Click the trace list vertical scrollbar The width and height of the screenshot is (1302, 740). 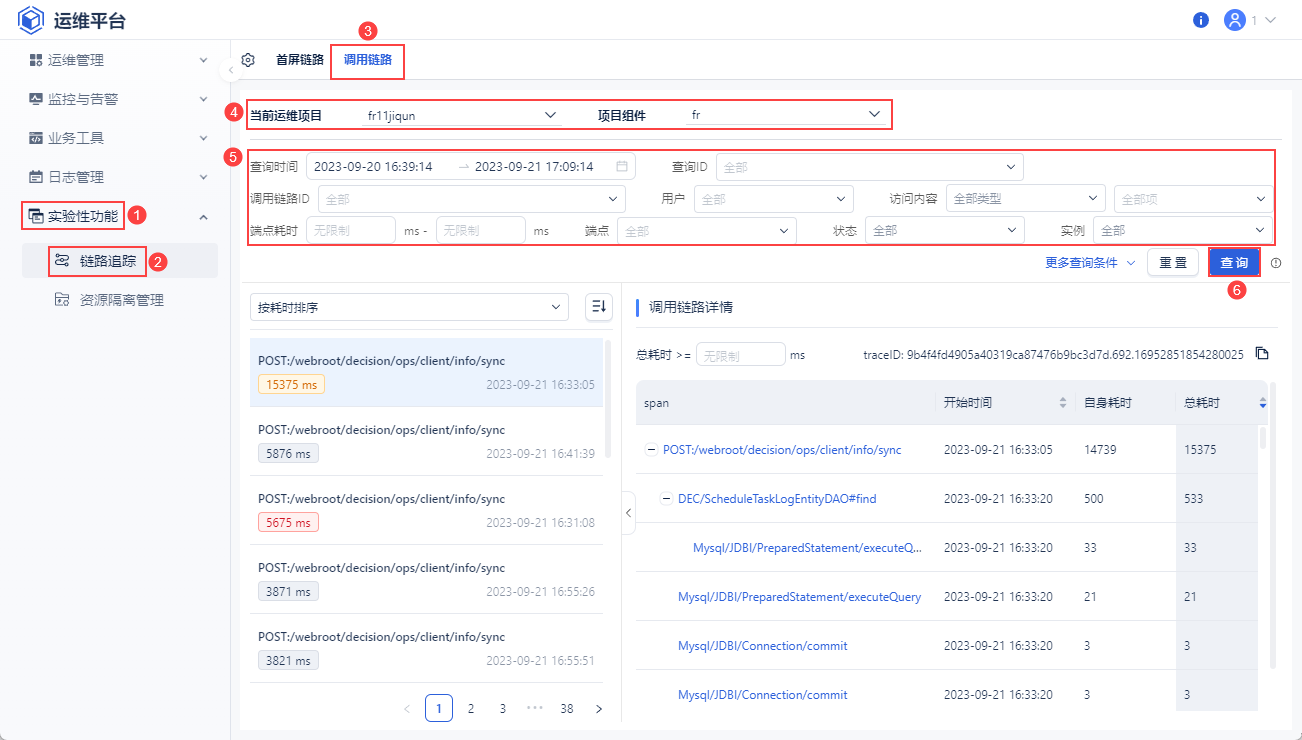(608, 398)
